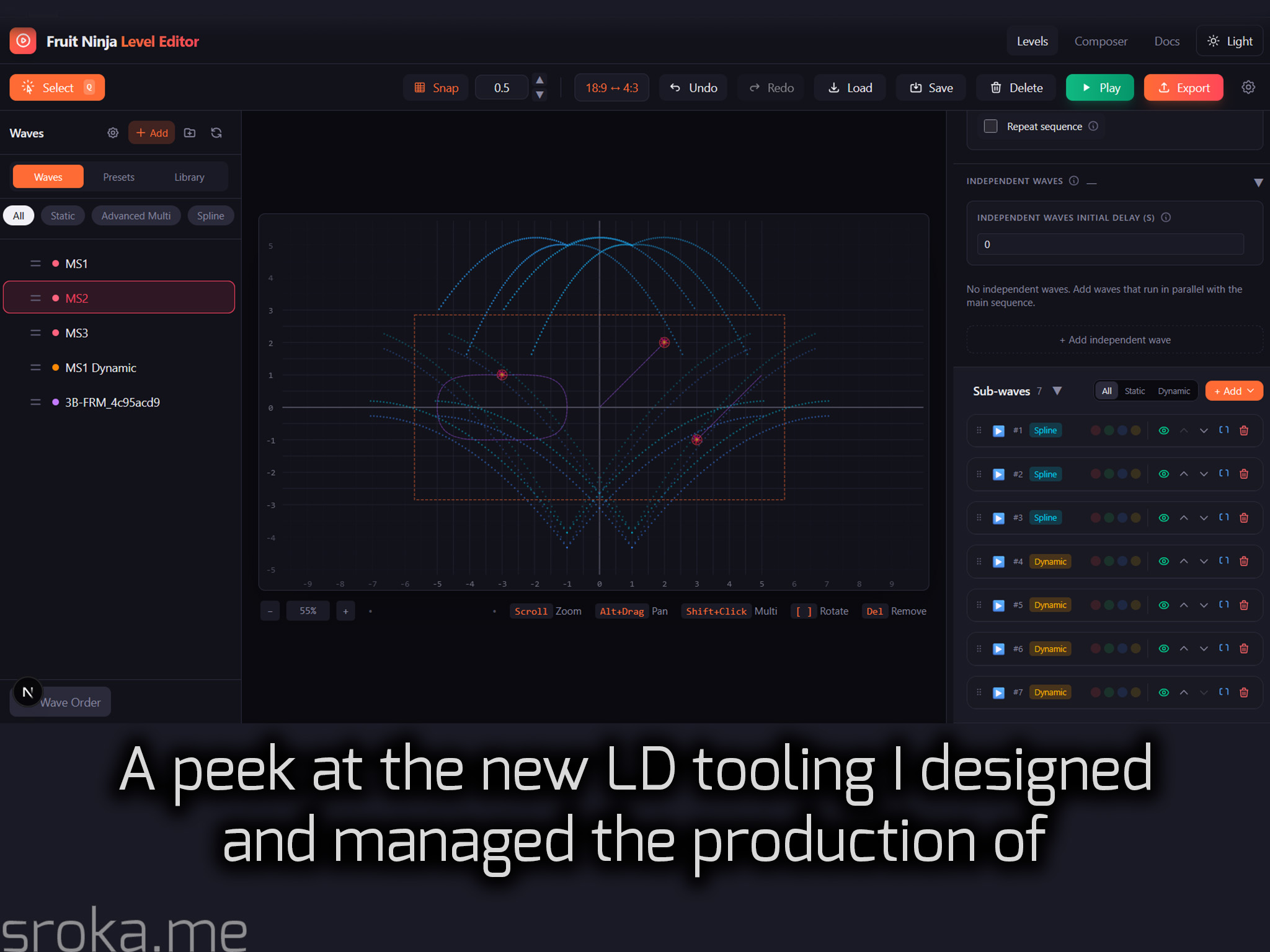Delete sub-wave #4 with trash icon

point(1244,562)
